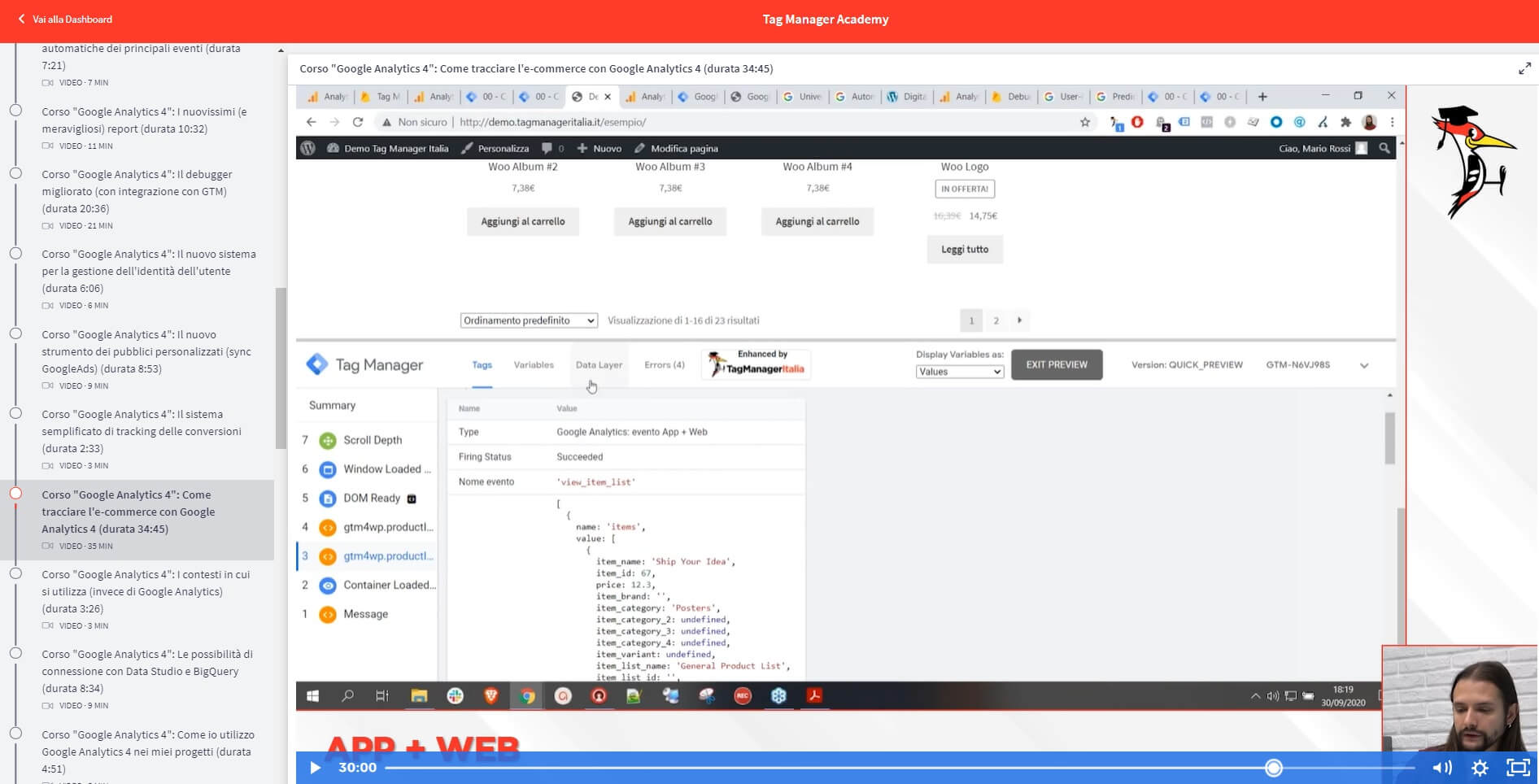Open Chrome extensions puzzle icon
Viewport: 1539px width, 784px height.
click(x=1346, y=122)
